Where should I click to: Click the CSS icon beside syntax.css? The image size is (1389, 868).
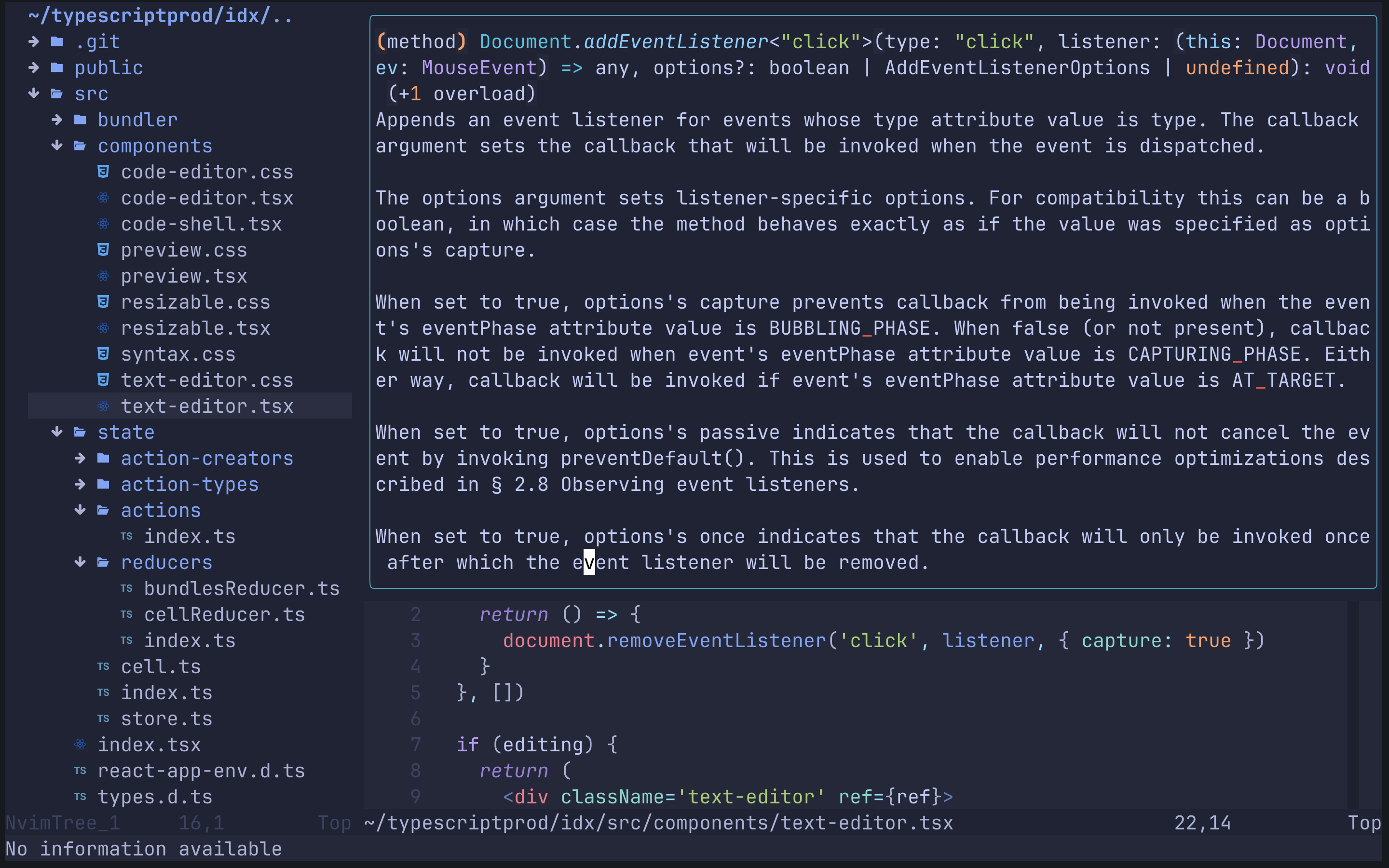(x=103, y=354)
